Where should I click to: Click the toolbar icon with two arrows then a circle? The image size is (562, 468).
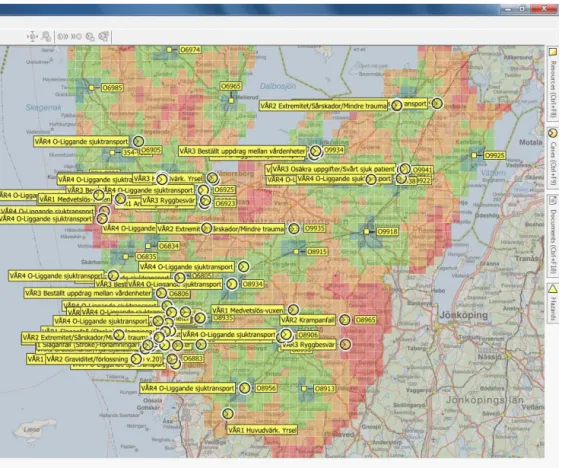pyautogui.click(x=76, y=37)
